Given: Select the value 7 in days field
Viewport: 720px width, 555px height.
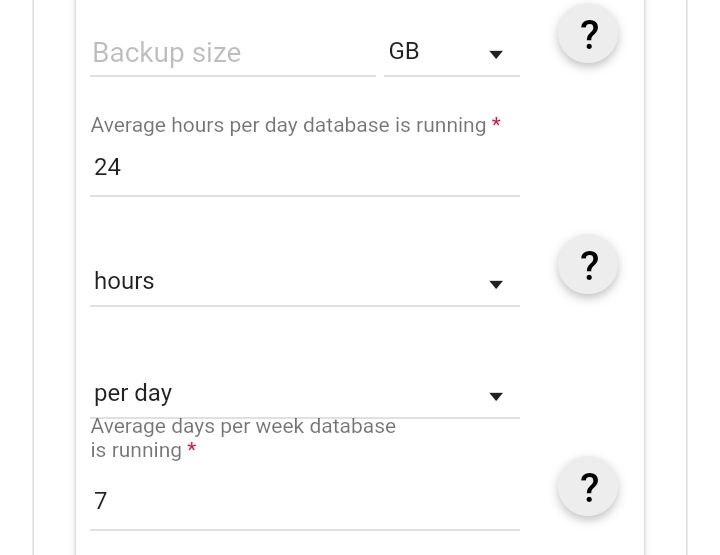Looking at the screenshot, I should click(x=101, y=501).
